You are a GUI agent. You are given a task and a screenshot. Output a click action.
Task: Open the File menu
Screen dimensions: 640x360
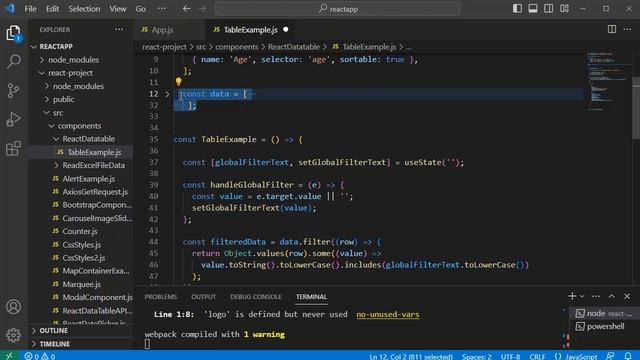[x=30, y=9]
